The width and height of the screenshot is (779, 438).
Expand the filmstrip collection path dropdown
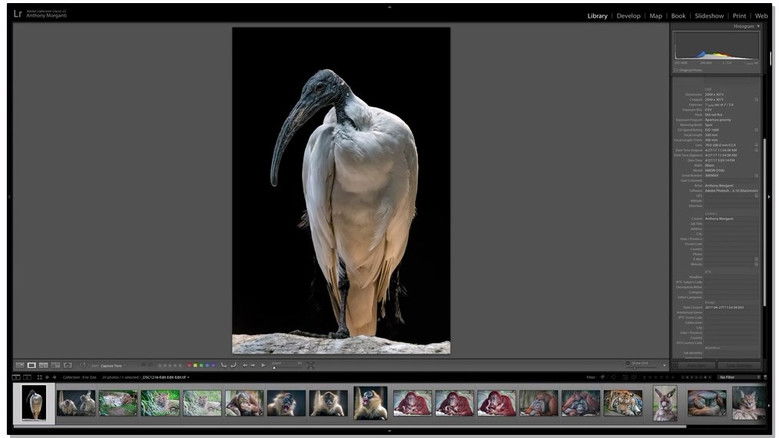tap(188, 377)
